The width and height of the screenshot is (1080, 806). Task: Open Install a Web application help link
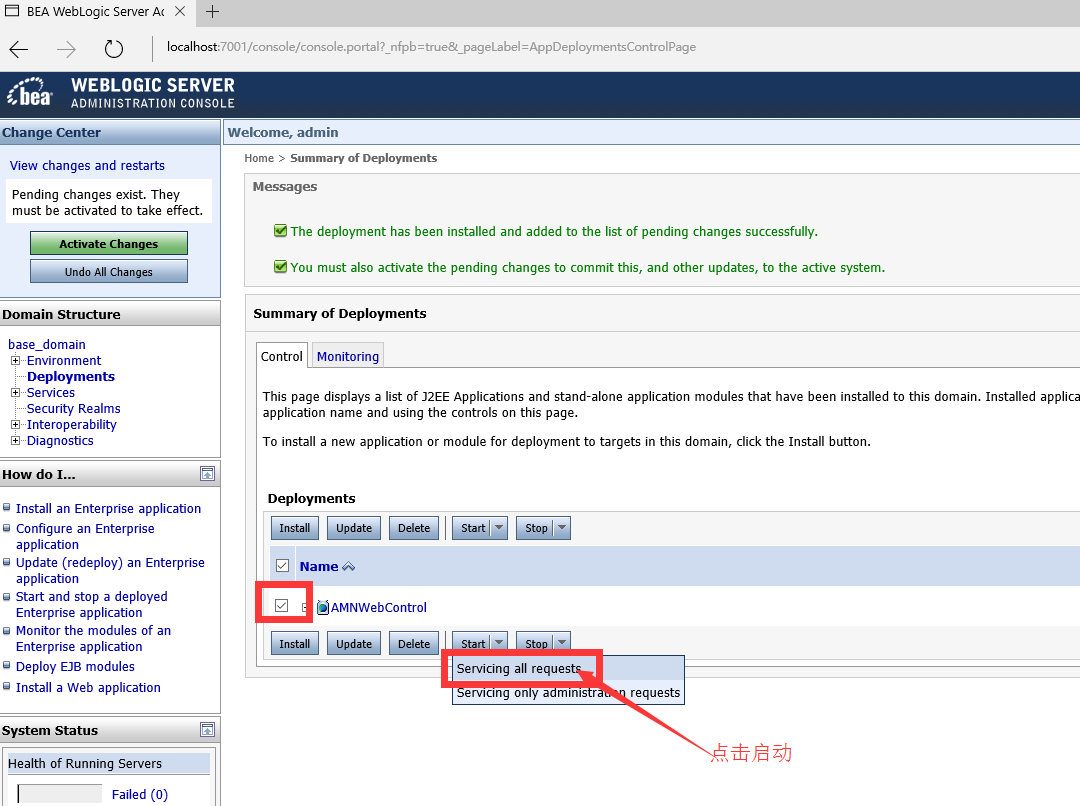coord(88,688)
